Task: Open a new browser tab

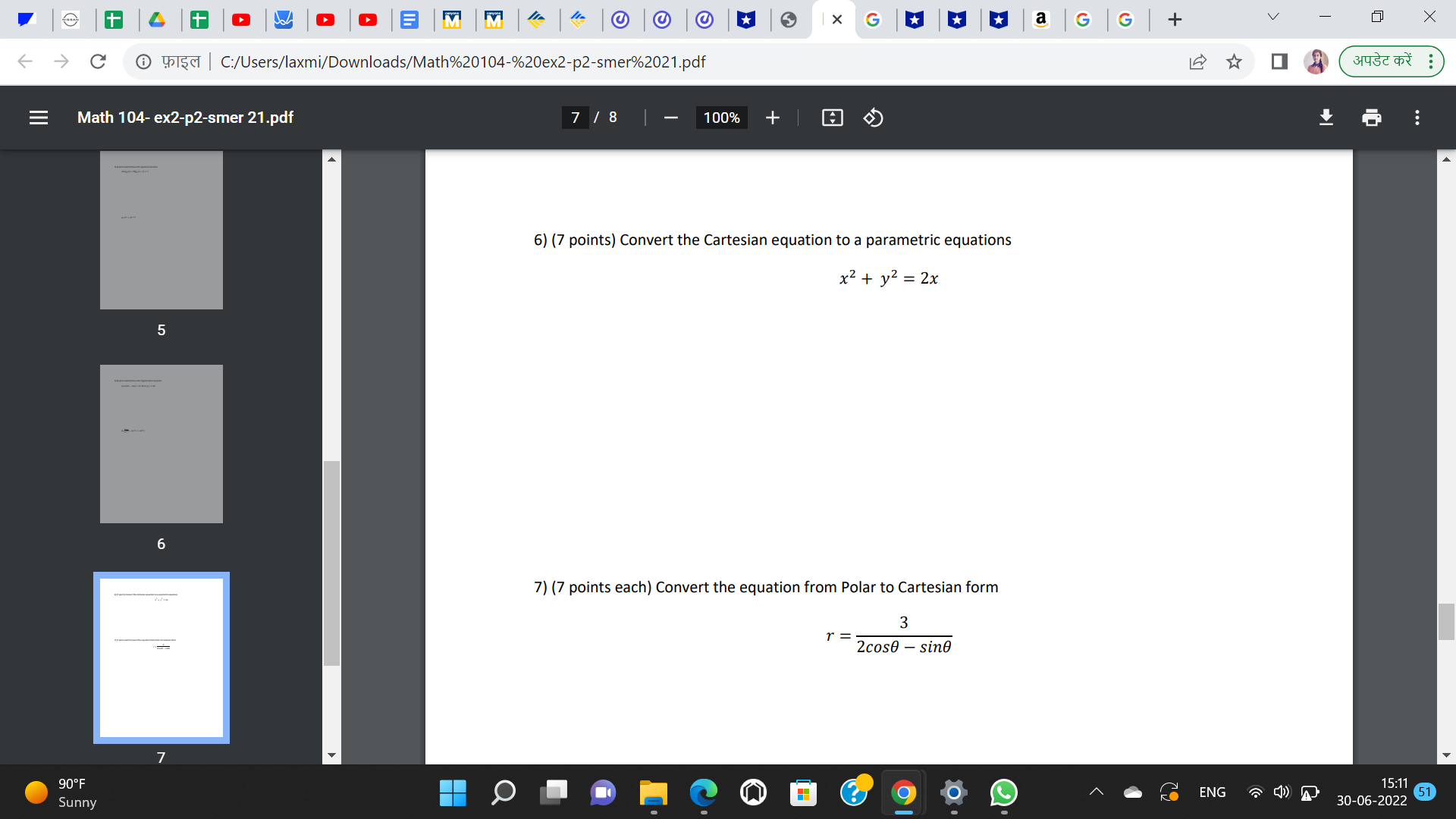Action: pyautogui.click(x=1175, y=20)
